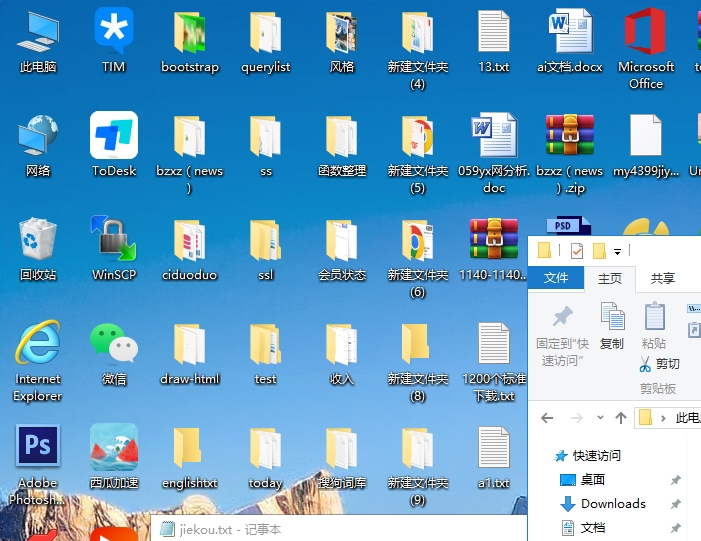The width and height of the screenshot is (701, 541).
Task: Select the 风格 folder
Action: [342, 41]
